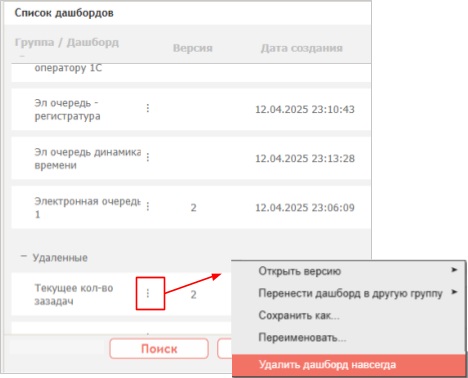Select the Эл очередь - регистратура row
The width and height of the screenshot is (468, 378).
click(x=191, y=109)
